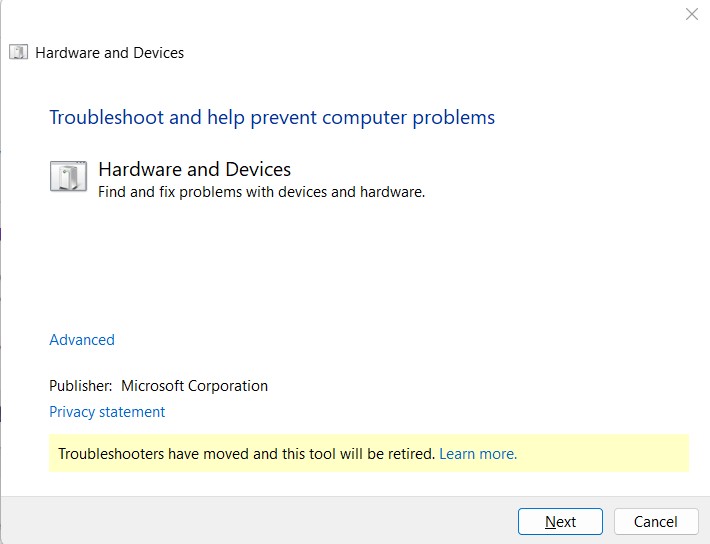
Task: Click the Publisher label
Action: pyautogui.click(x=81, y=386)
